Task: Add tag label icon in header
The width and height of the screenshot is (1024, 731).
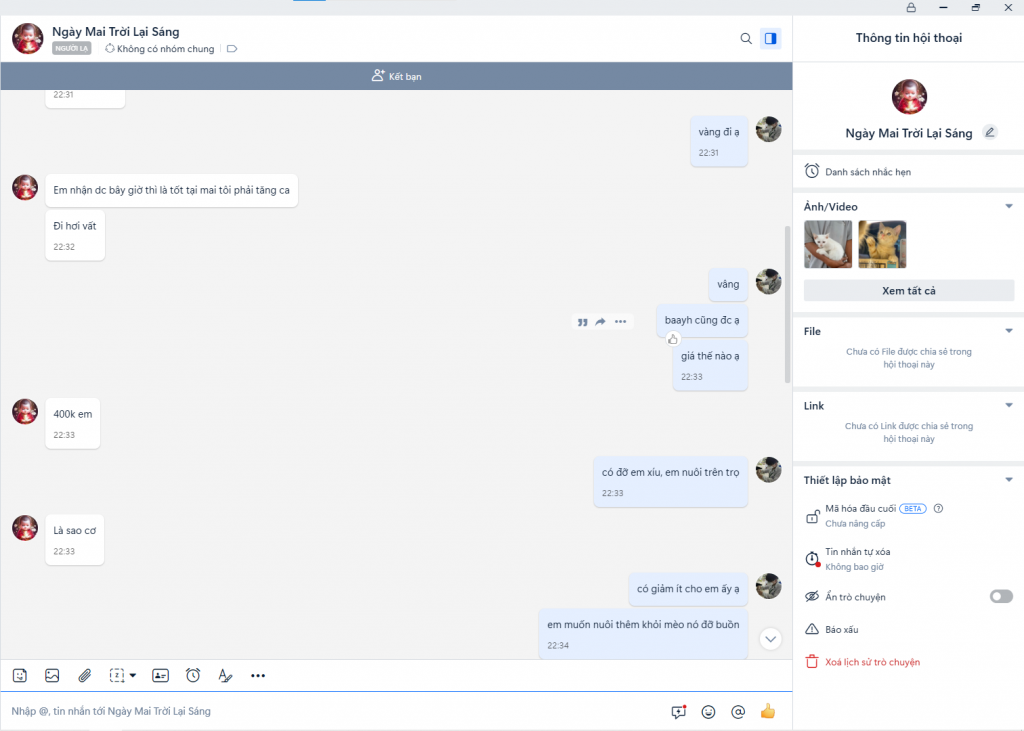Action: point(232,49)
